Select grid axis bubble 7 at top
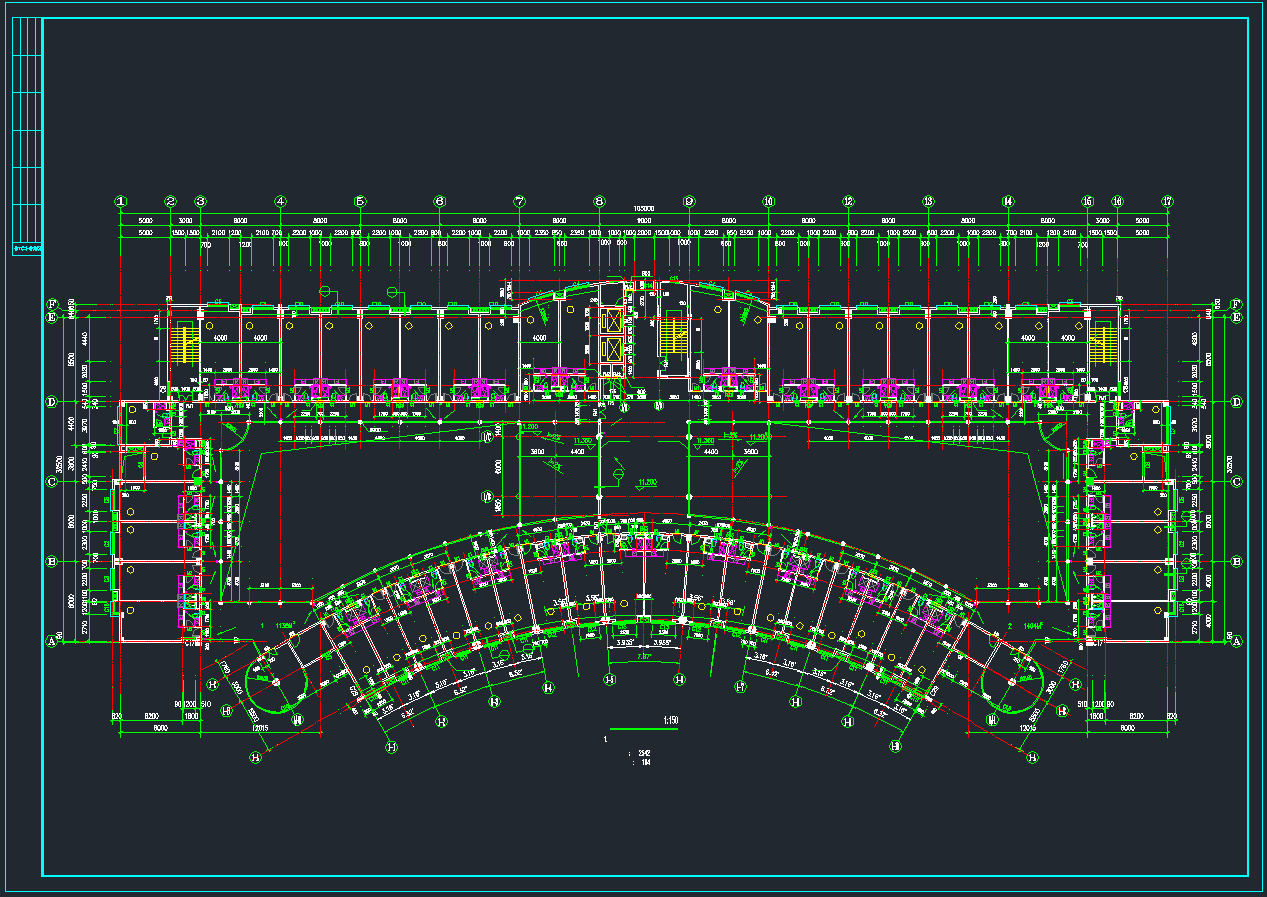This screenshot has height=897, width=1267. pyautogui.click(x=519, y=201)
